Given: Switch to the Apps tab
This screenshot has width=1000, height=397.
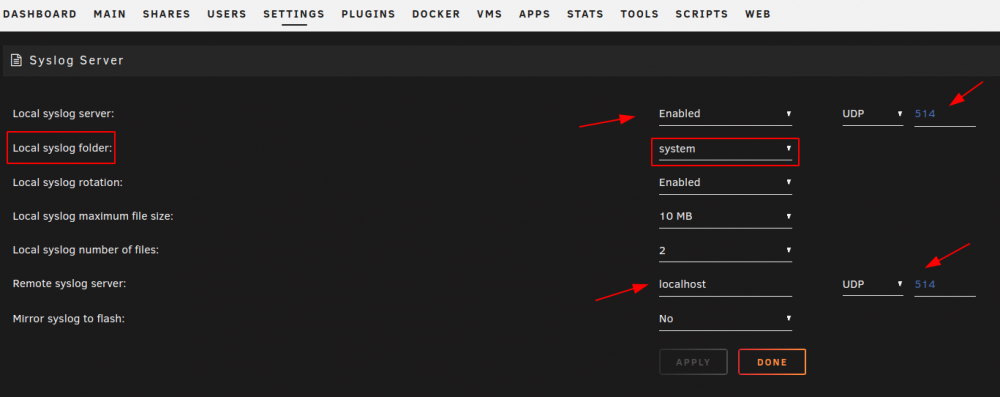Looking at the screenshot, I should pyautogui.click(x=534, y=14).
